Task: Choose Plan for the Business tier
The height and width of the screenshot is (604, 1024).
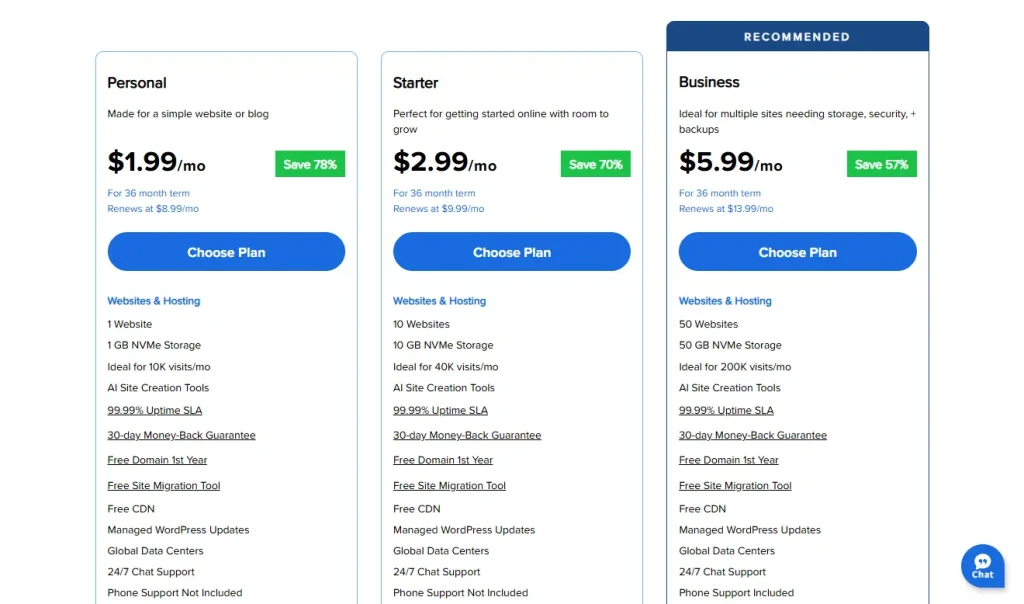Action: (797, 251)
